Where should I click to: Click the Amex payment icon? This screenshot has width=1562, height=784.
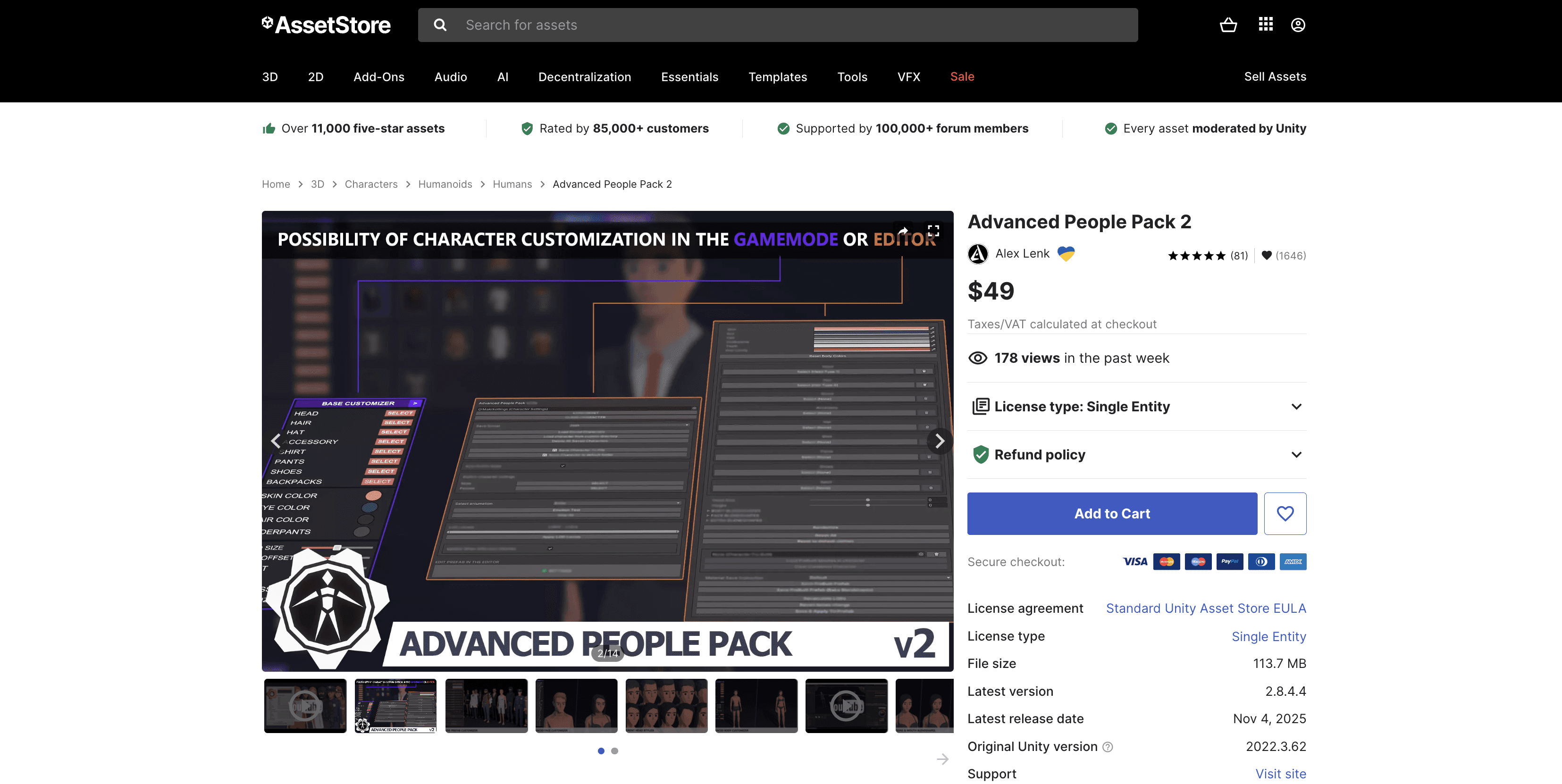pos(1293,561)
